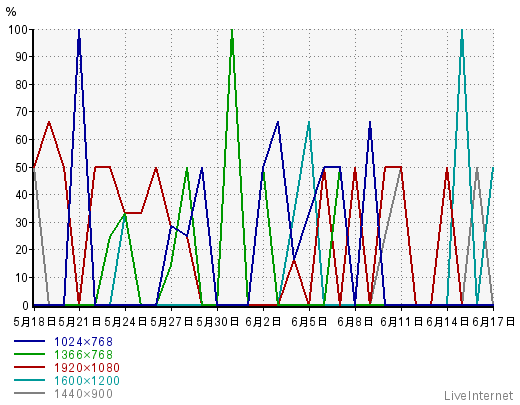
Task: Click the 6月14日 x-axis date label
Action: tap(447, 322)
